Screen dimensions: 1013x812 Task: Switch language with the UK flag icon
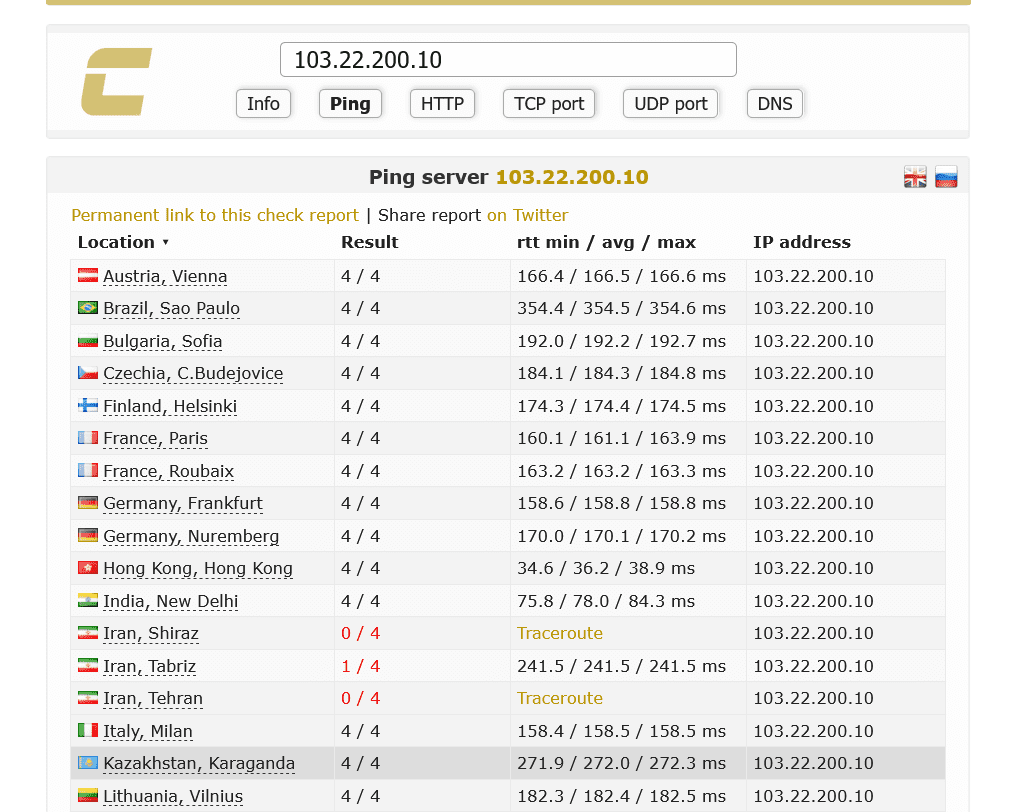(915, 177)
